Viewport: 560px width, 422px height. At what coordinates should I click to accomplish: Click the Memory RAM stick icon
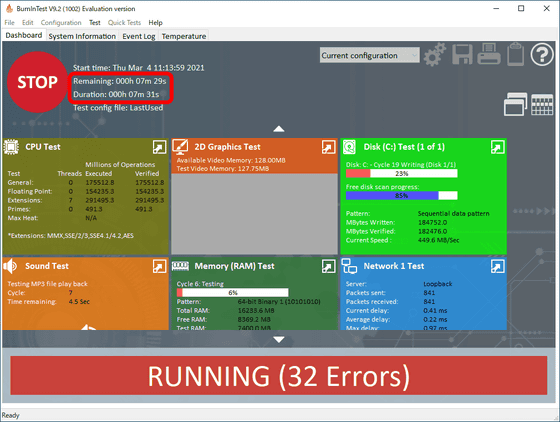180,266
